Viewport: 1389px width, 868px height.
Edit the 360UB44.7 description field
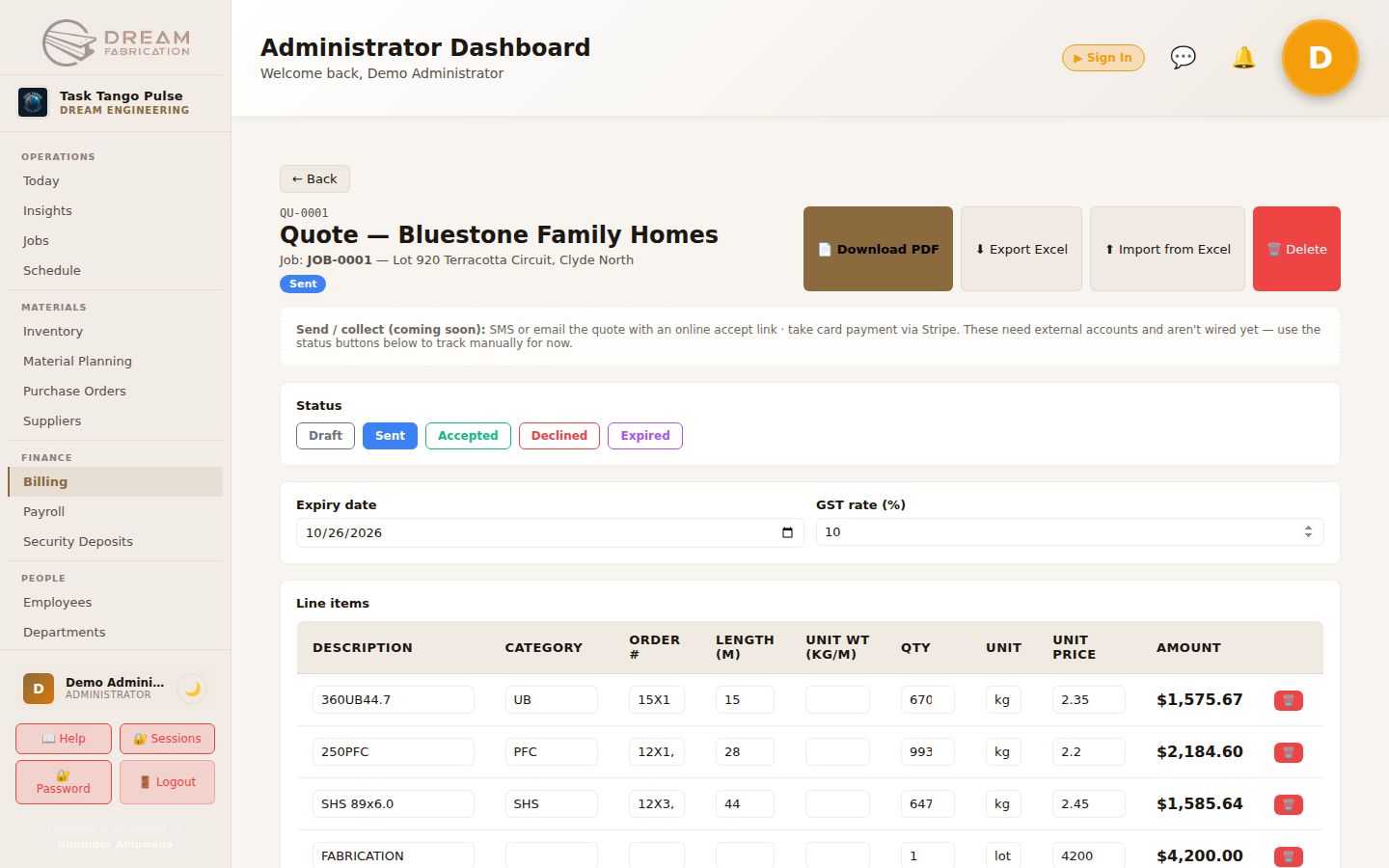pyautogui.click(x=394, y=700)
